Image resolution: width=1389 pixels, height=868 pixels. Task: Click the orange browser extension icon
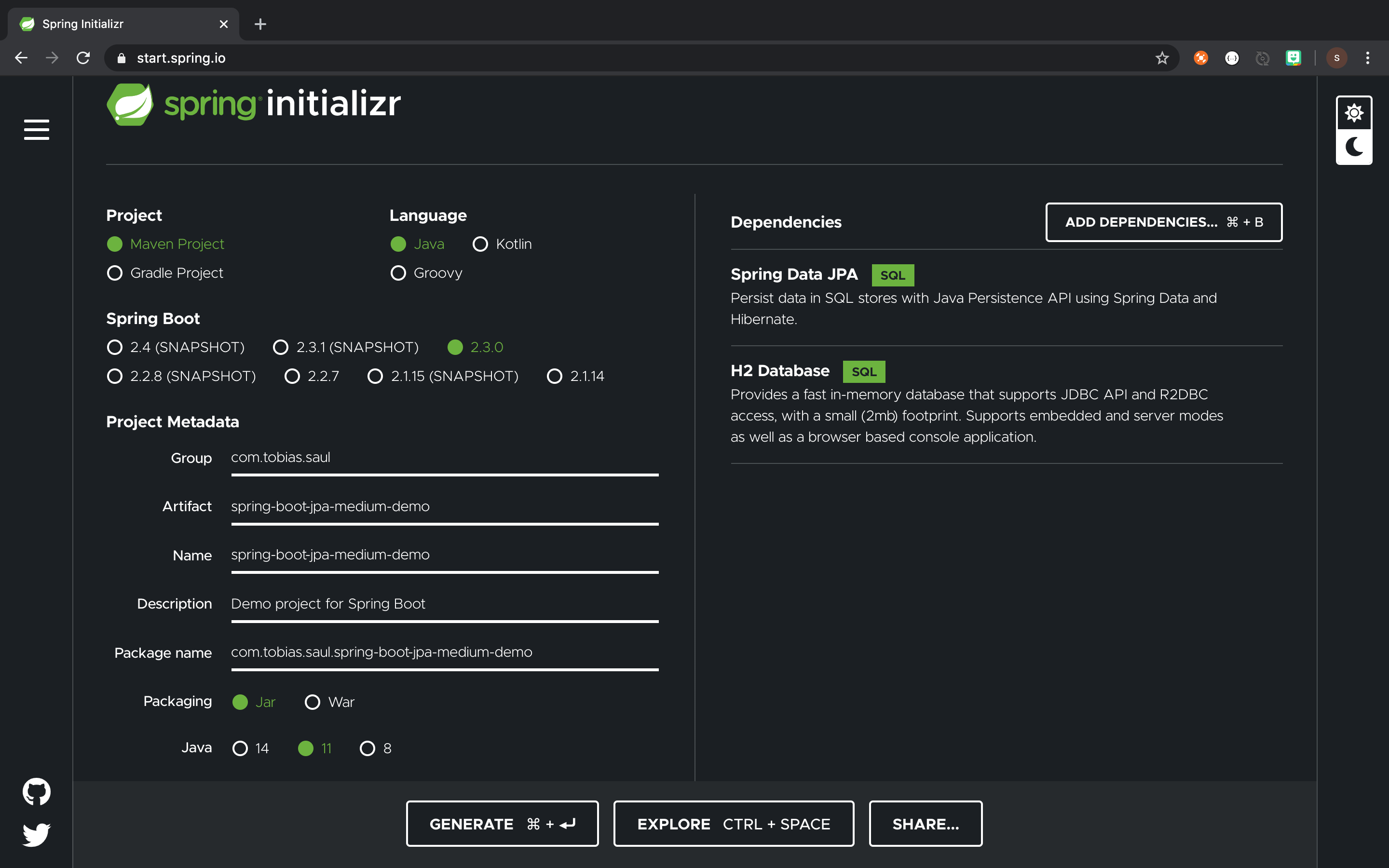point(1201,58)
